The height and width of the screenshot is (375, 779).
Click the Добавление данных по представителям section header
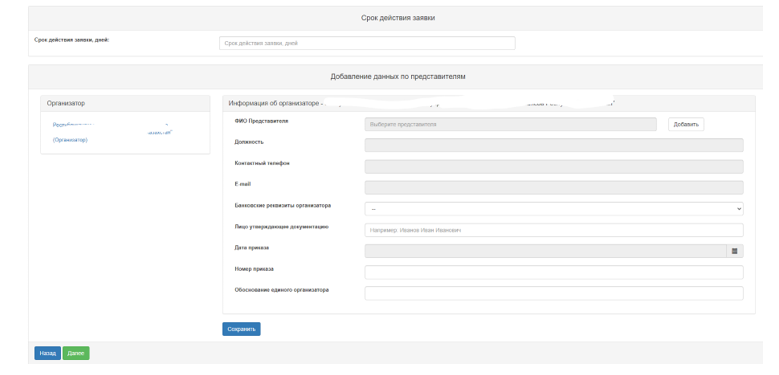click(x=397, y=77)
